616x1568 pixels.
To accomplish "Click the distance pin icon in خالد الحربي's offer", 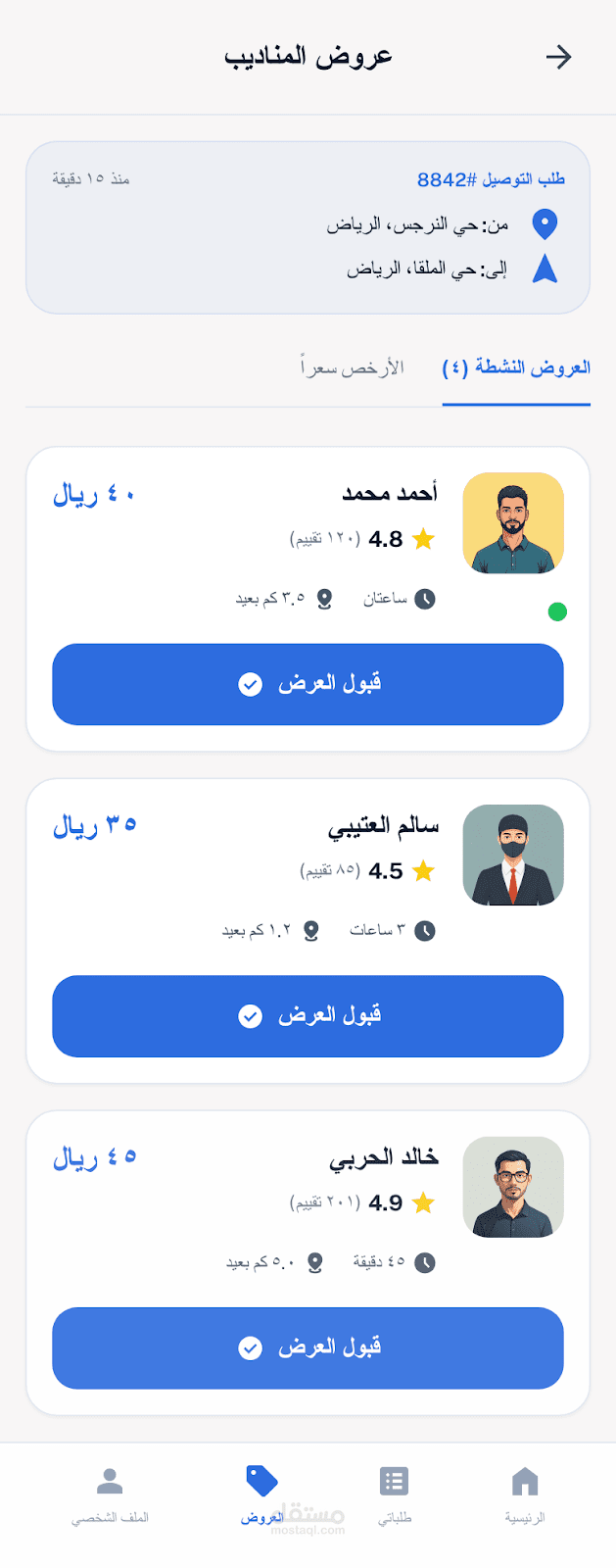I will 315,1263.
